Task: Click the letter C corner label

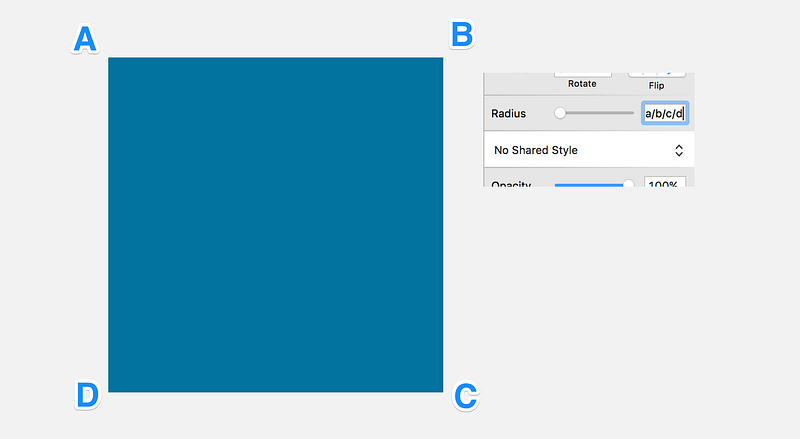Action: point(465,396)
